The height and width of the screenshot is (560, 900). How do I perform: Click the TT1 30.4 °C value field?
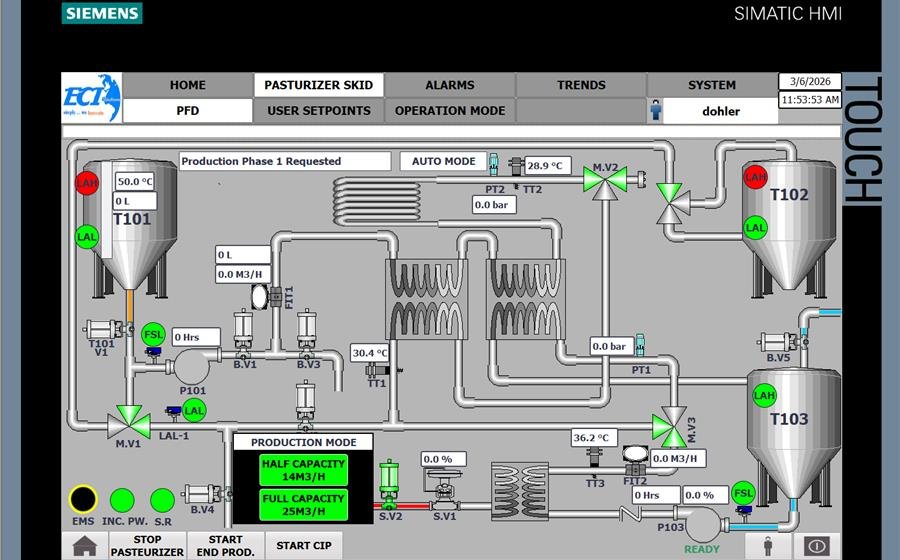coord(370,353)
